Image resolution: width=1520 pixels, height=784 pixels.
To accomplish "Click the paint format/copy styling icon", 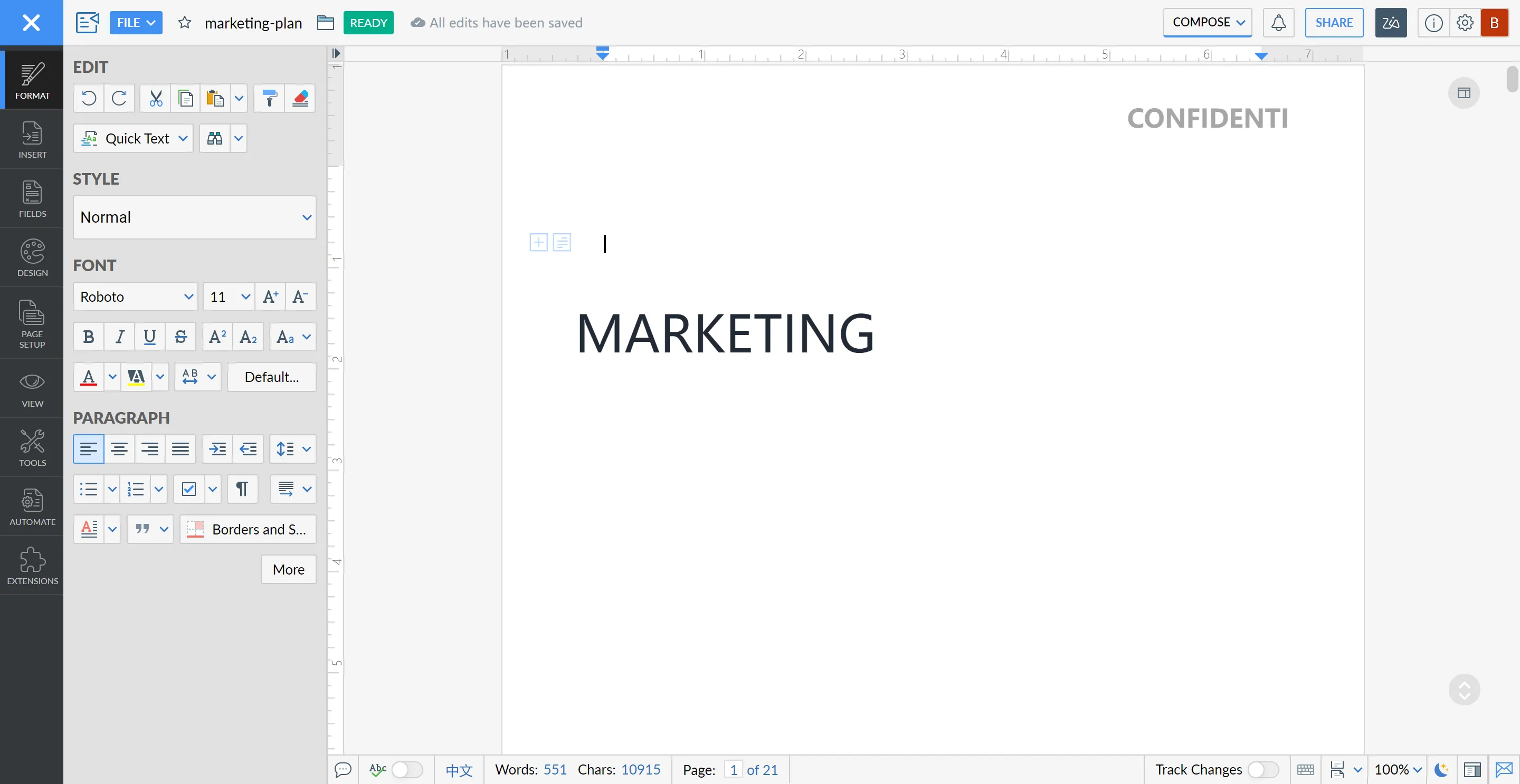I will [269, 97].
